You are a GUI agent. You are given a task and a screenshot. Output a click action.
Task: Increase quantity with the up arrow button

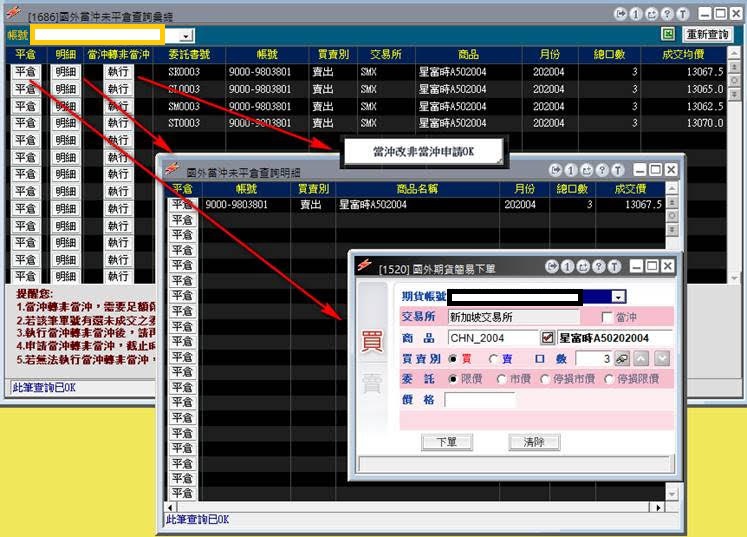coord(641,358)
